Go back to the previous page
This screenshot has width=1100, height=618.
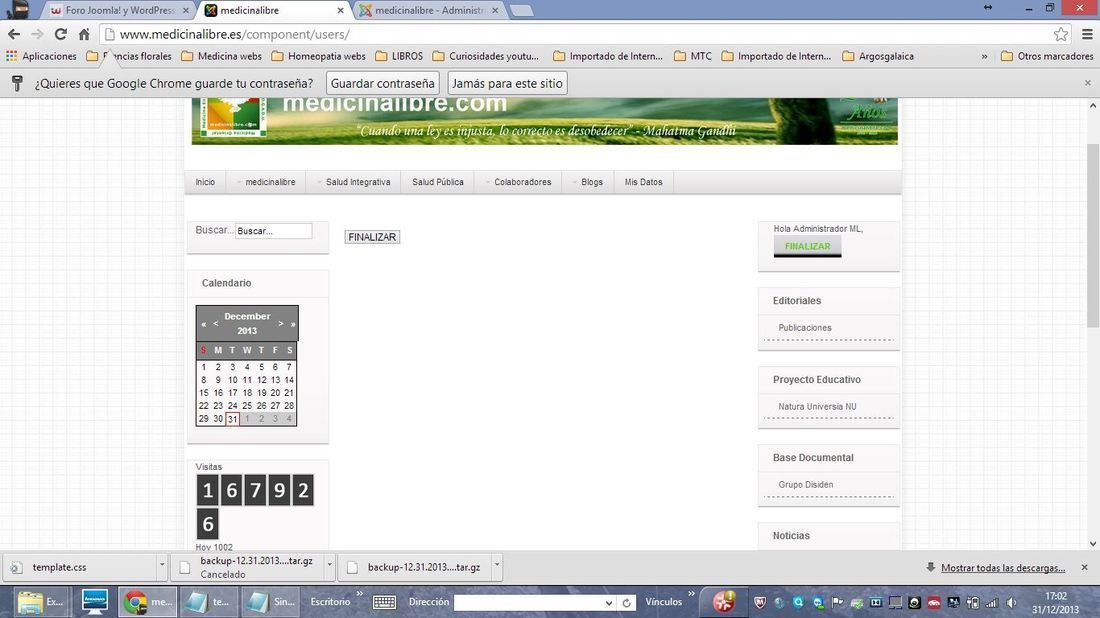click(14, 34)
